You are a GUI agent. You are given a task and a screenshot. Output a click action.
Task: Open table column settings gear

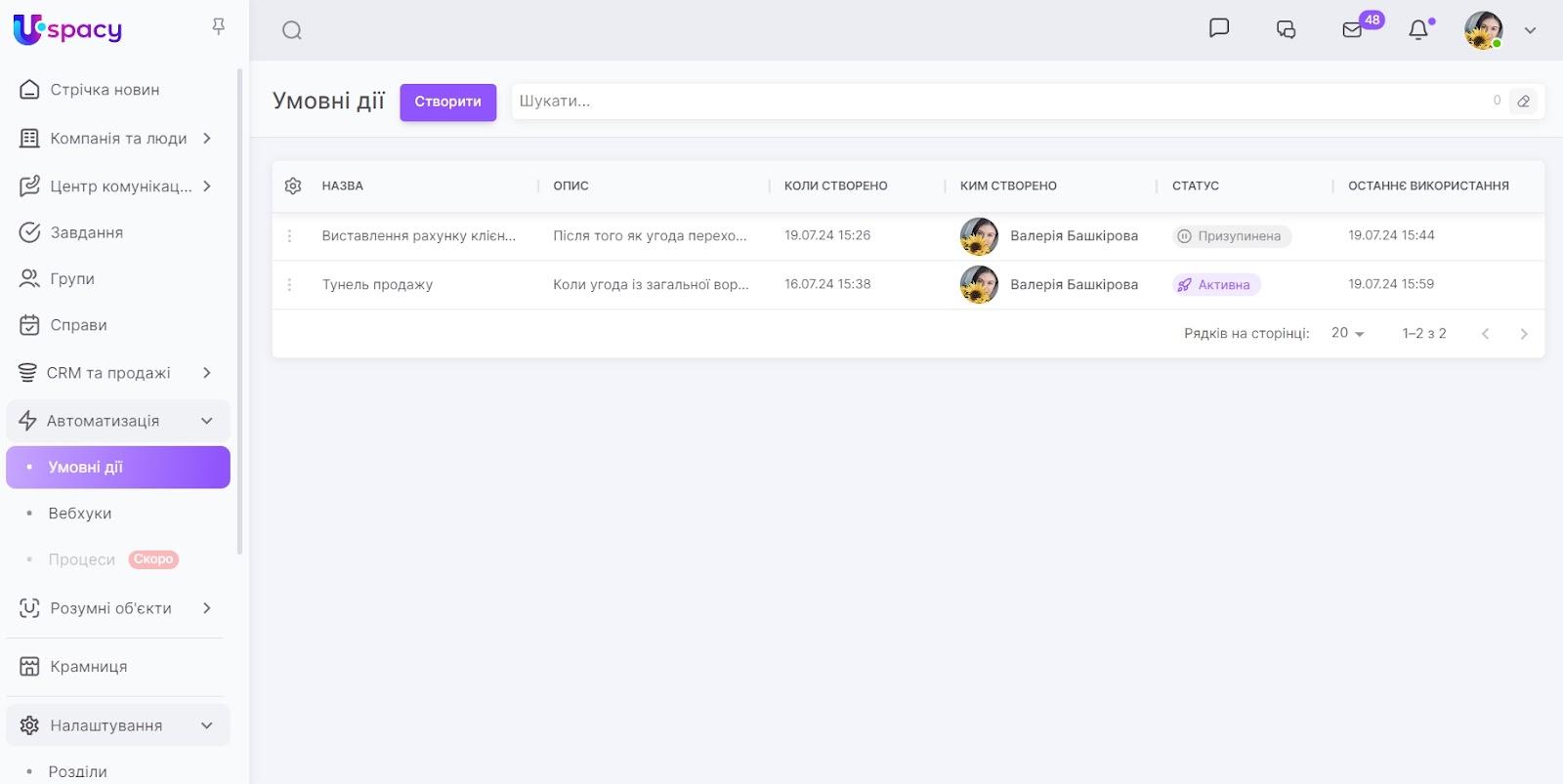[x=293, y=186]
